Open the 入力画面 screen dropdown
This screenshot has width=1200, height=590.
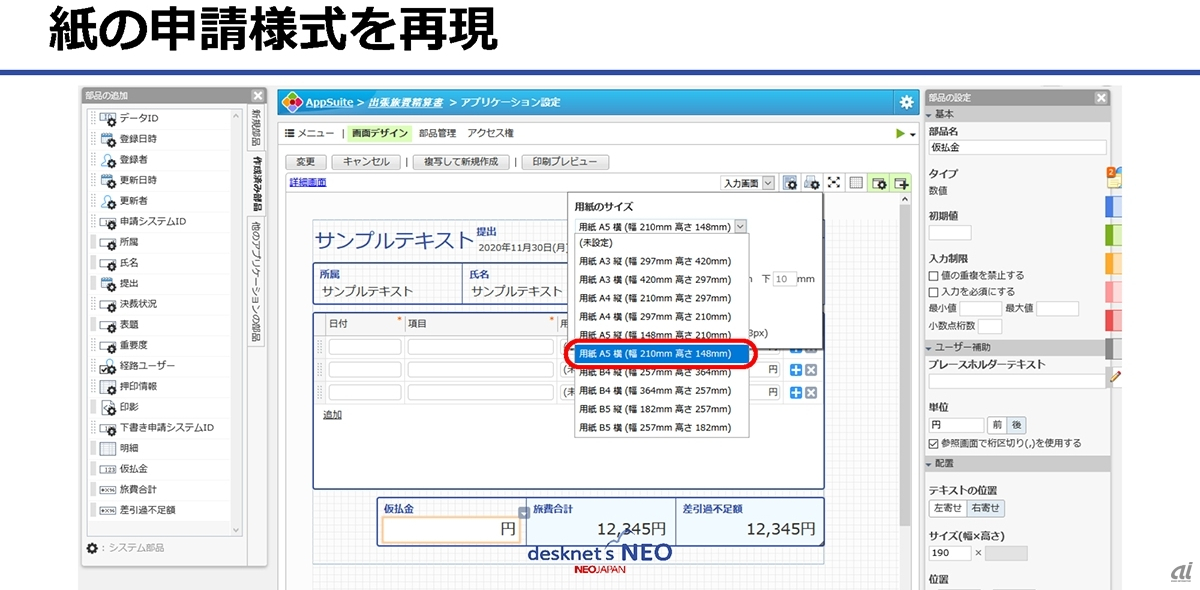(x=747, y=183)
